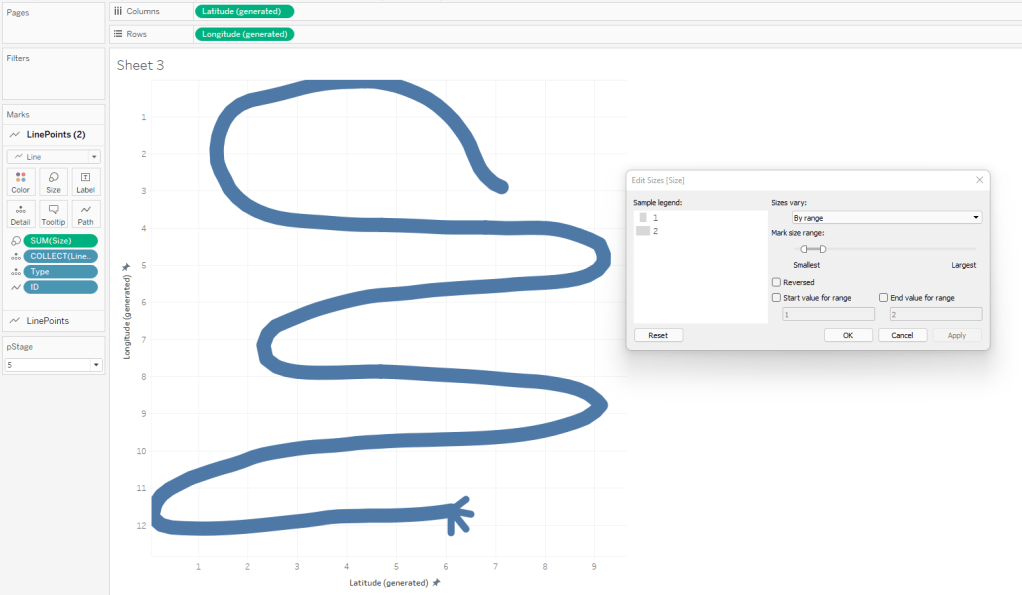The image size is (1022, 595).
Task: Click the smallest mark size slider handle
Action: [x=804, y=249]
